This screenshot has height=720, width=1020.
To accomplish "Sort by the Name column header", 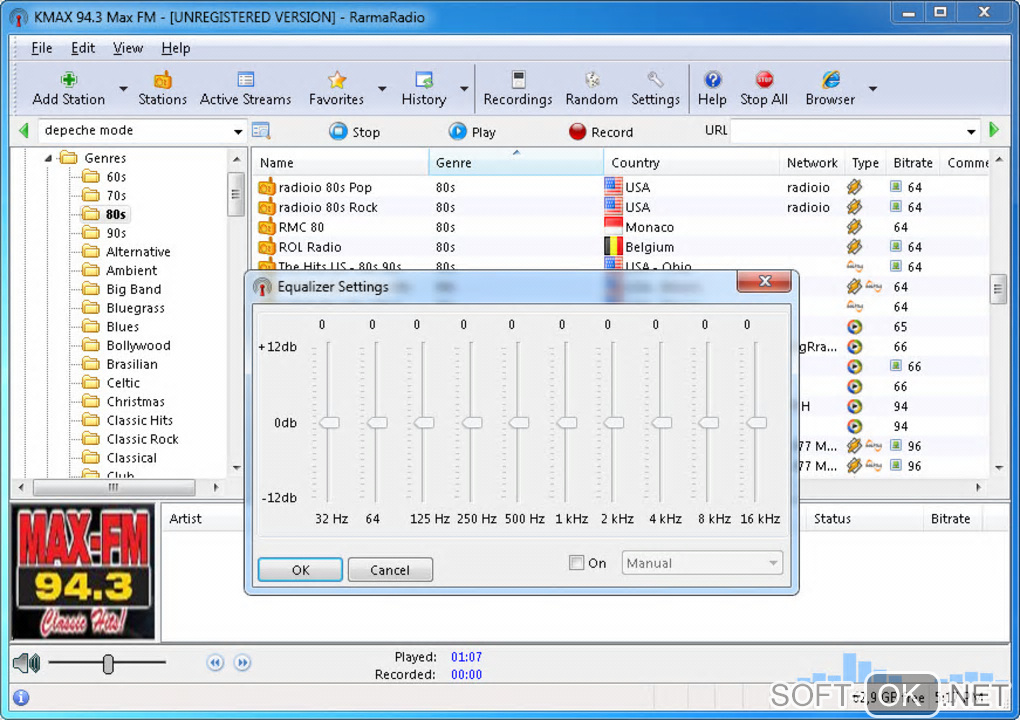I will pos(340,163).
